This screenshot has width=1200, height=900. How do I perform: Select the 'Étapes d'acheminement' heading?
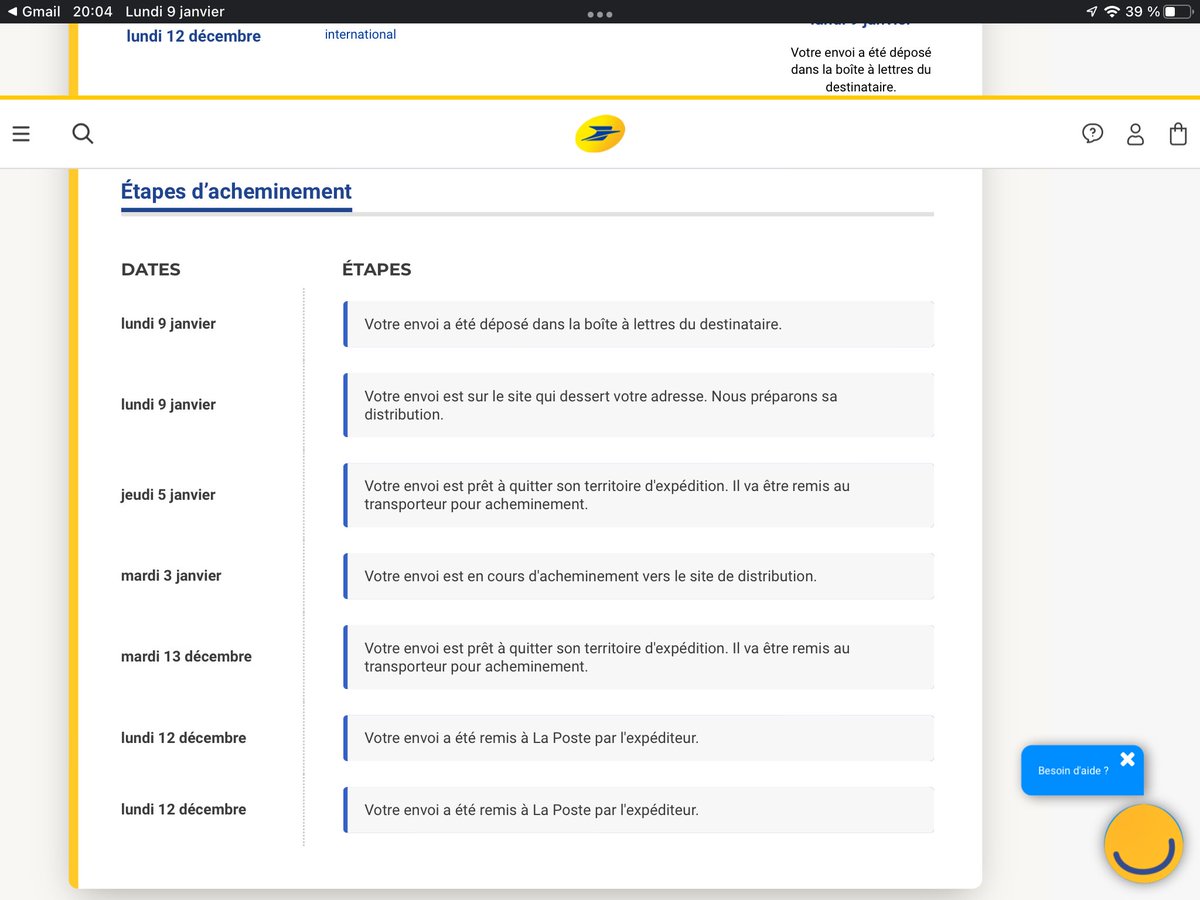236,191
